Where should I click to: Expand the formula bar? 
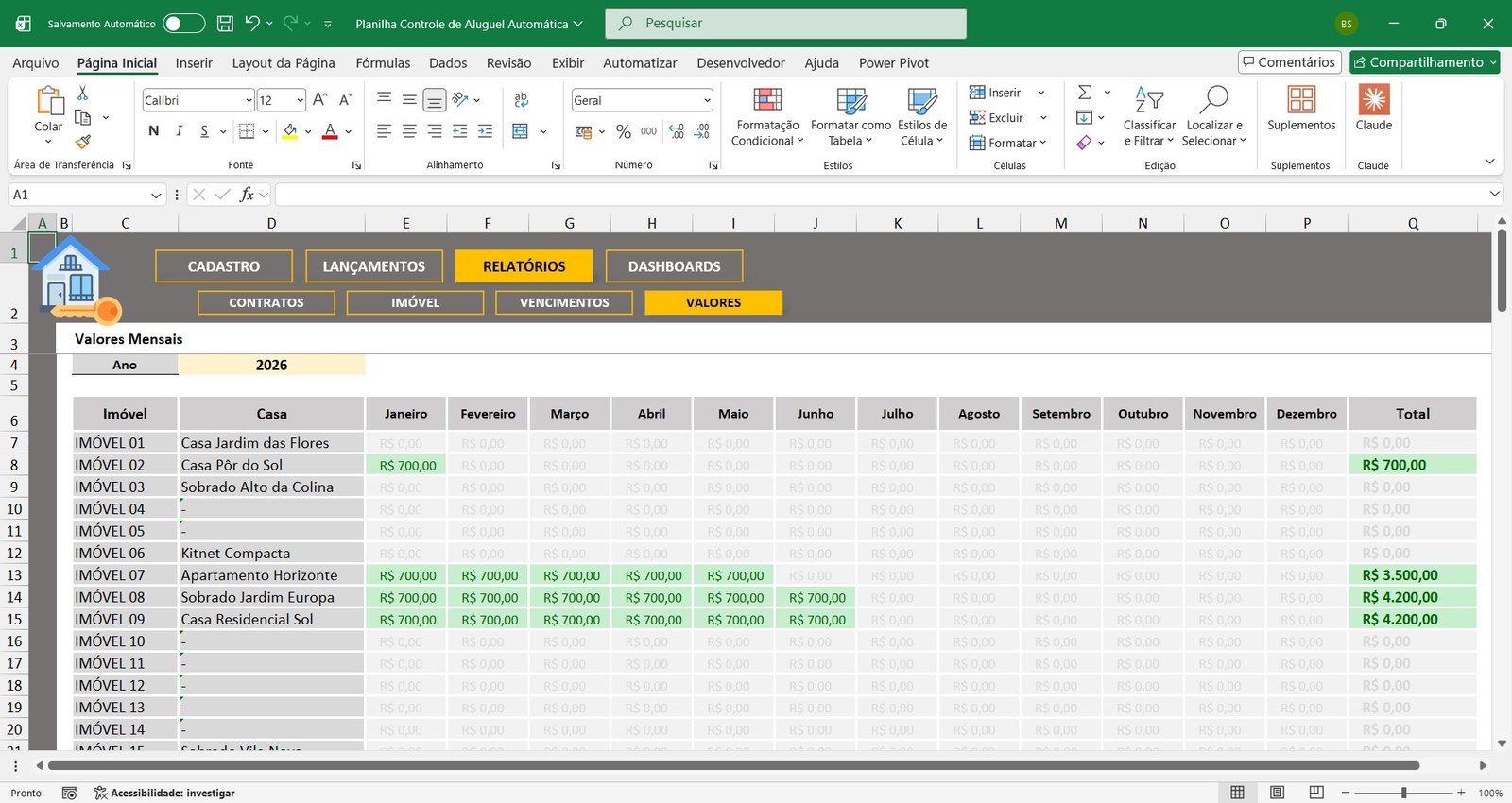tap(1494, 194)
